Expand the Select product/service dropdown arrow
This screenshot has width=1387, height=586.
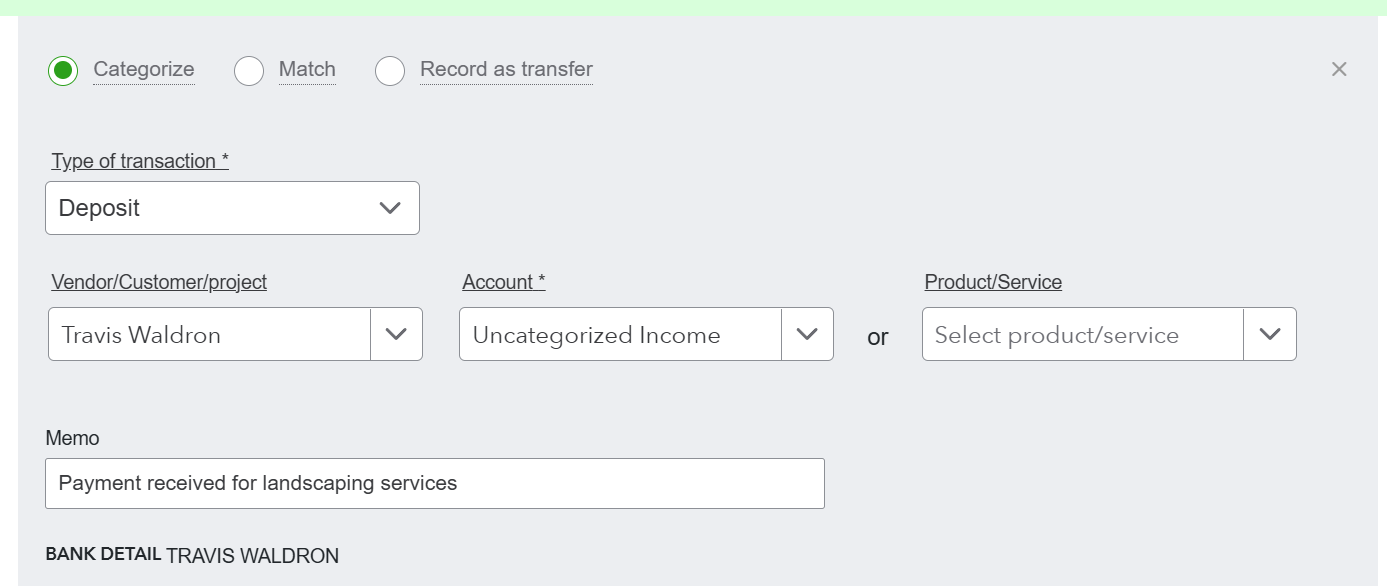click(x=1270, y=335)
